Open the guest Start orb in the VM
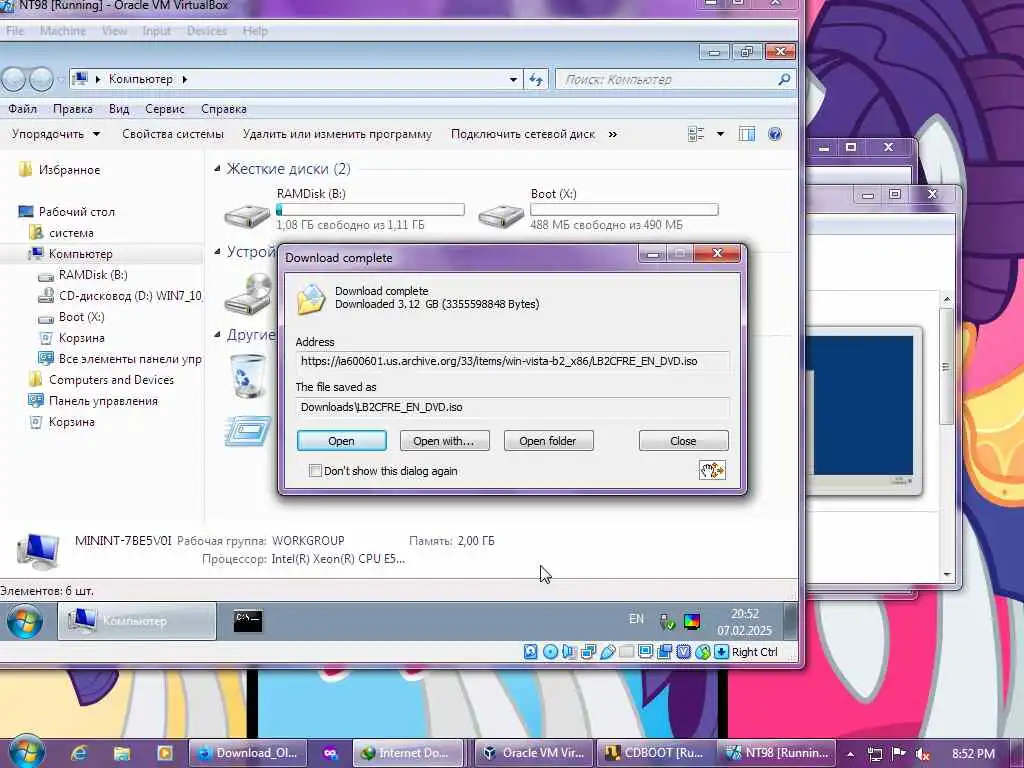 pos(25,620)
